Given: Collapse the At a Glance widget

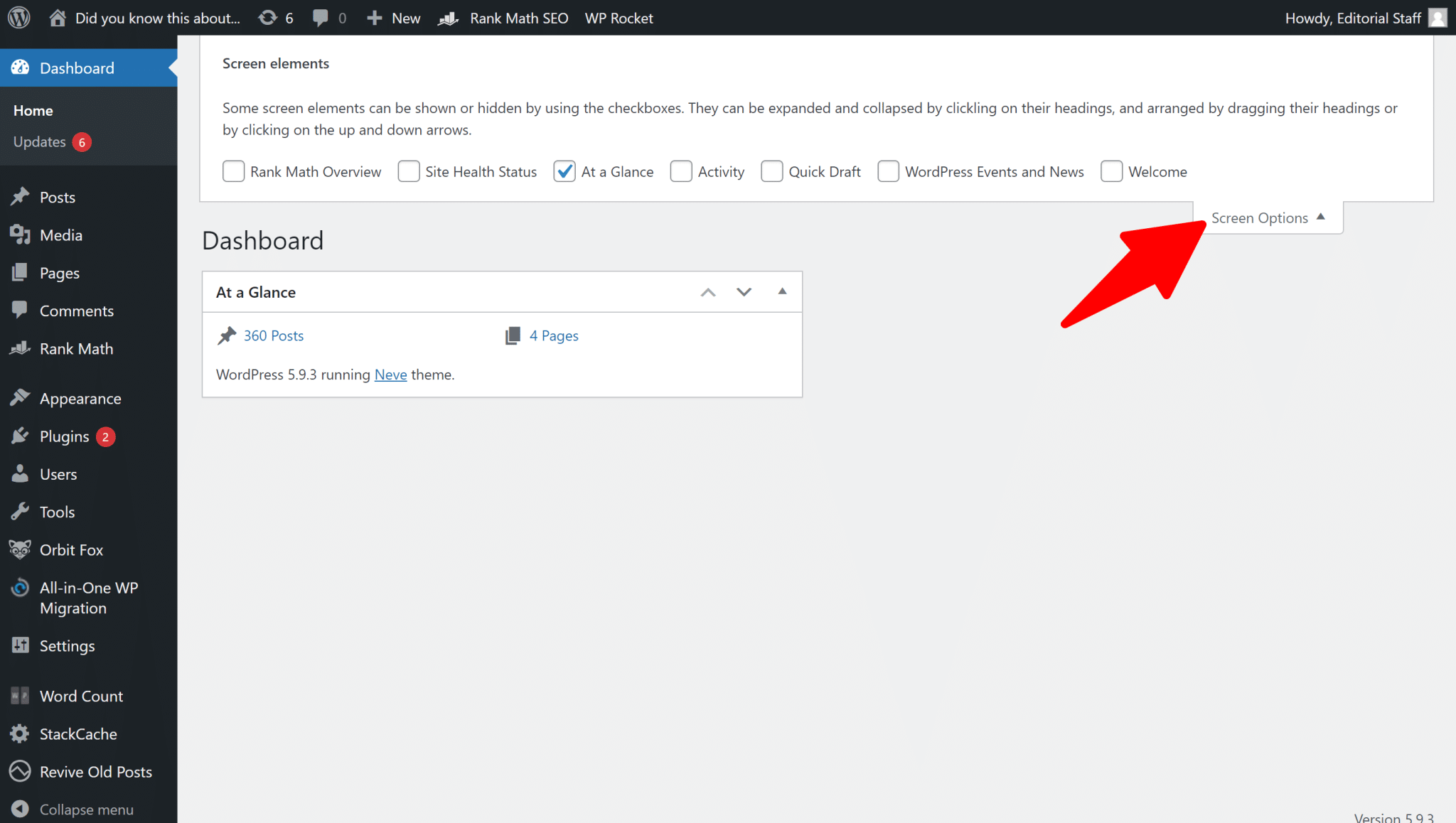Looking at the screenshot, I should point(782,291).
